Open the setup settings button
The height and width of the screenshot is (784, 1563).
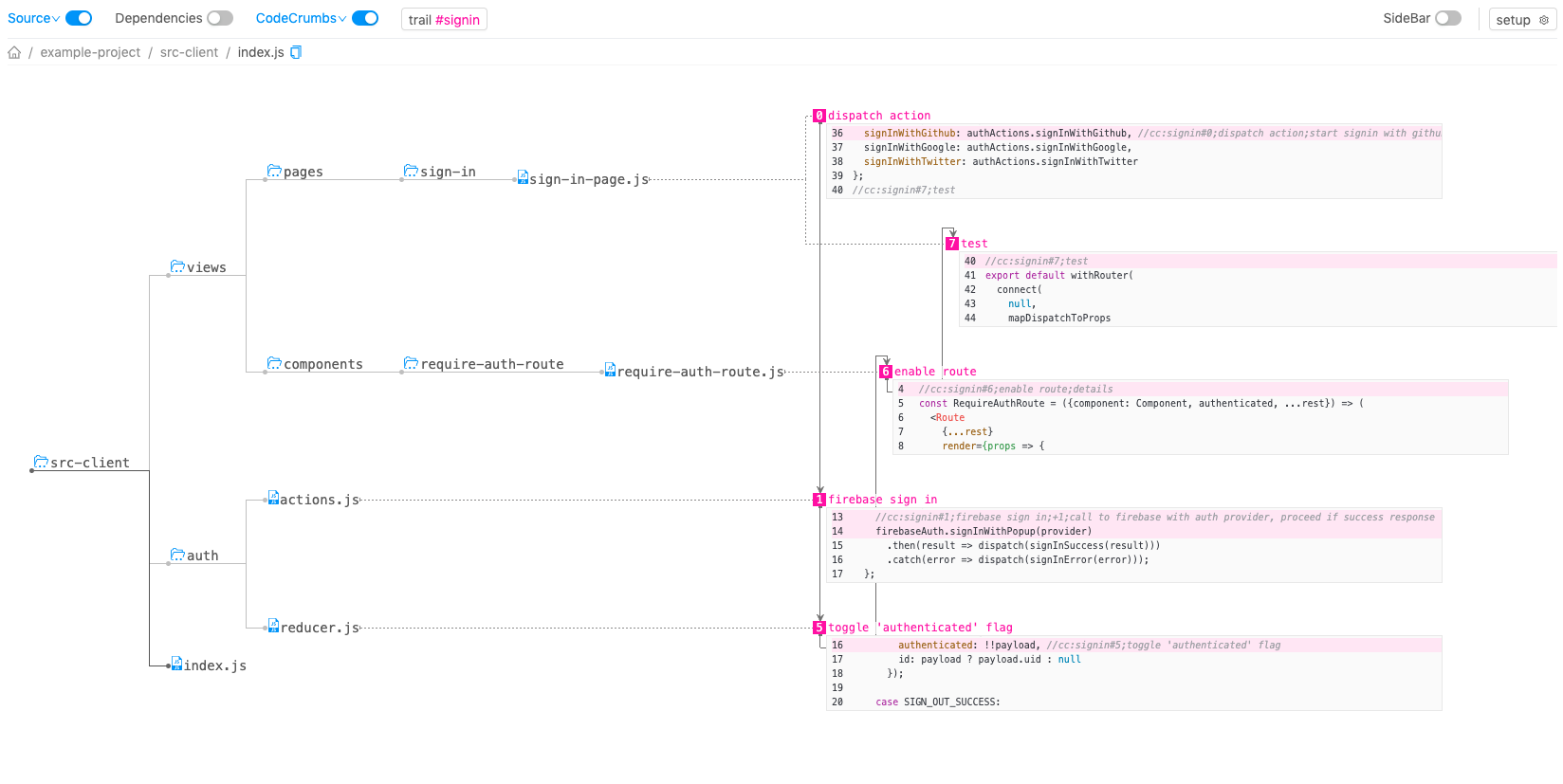pyautogui.click(x=1521, y=20)
